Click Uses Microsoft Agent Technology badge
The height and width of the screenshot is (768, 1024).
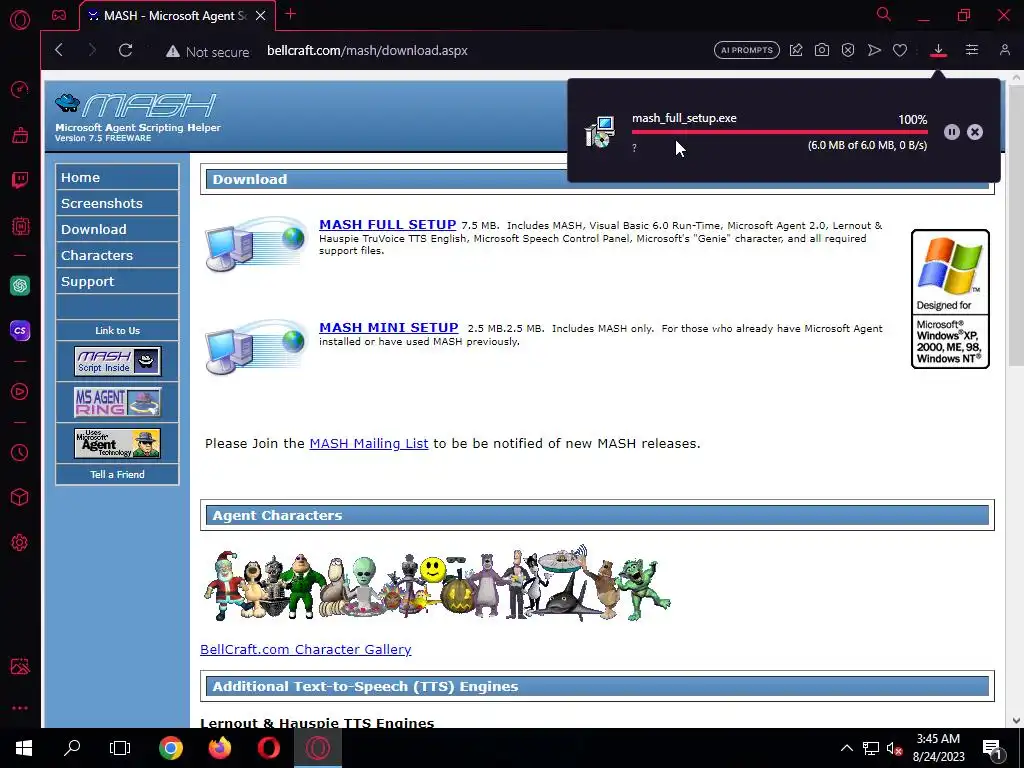pyautogui.click(x=118, y=444)
